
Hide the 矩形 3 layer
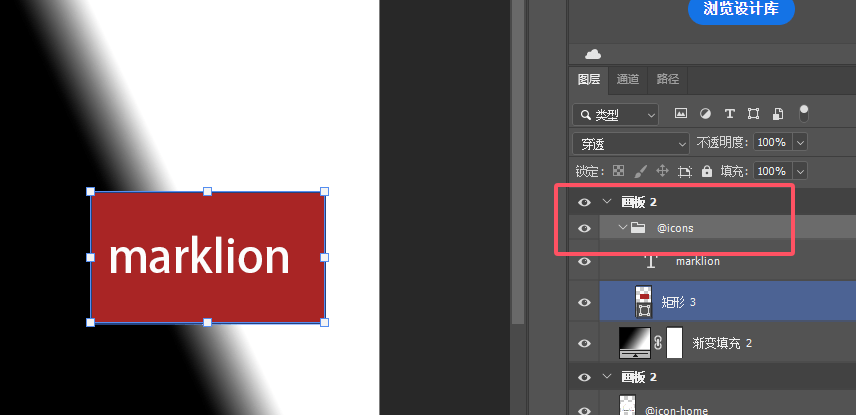(584, 302)
